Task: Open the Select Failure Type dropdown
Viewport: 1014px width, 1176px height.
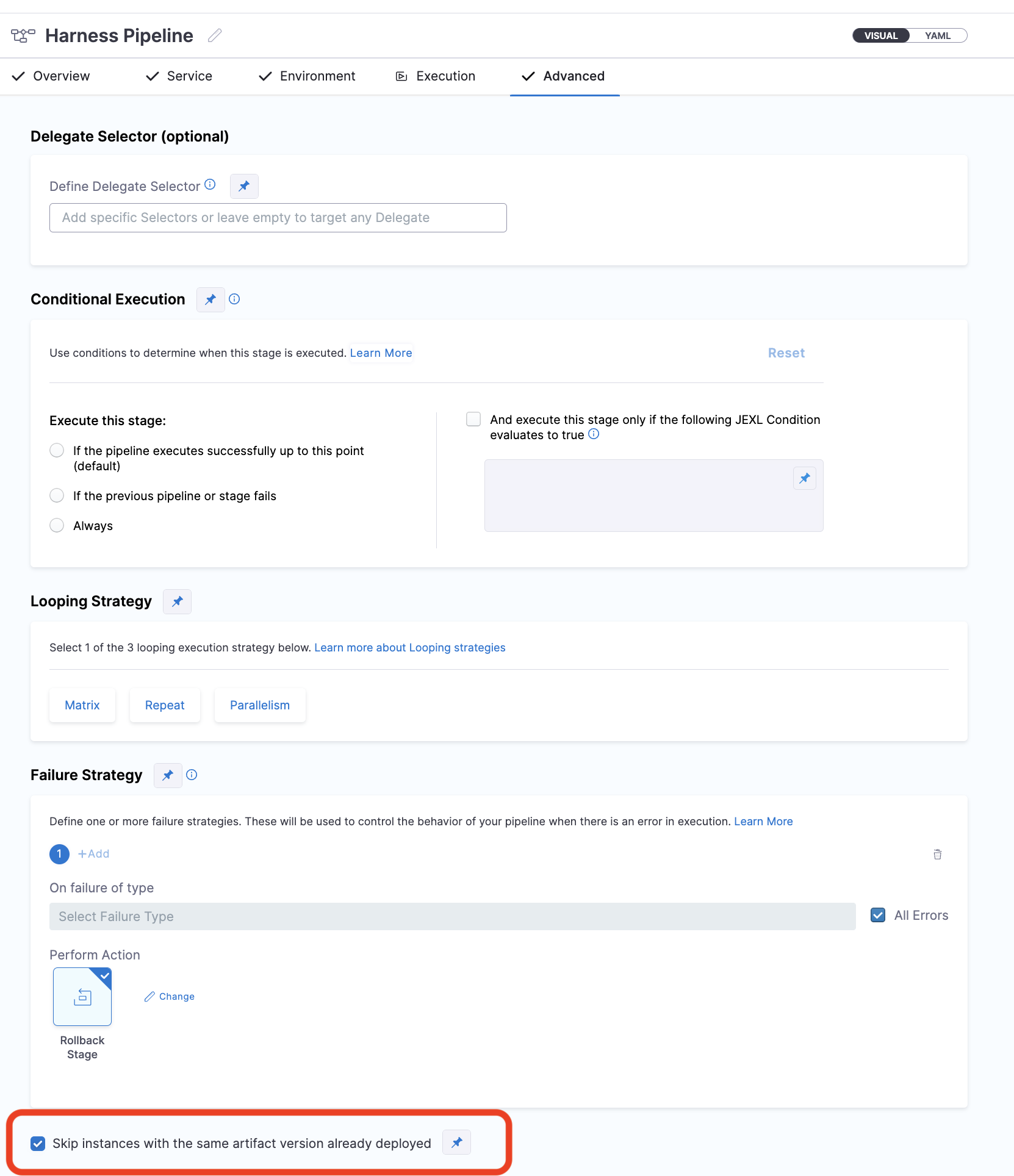Action: pos(452,916)
